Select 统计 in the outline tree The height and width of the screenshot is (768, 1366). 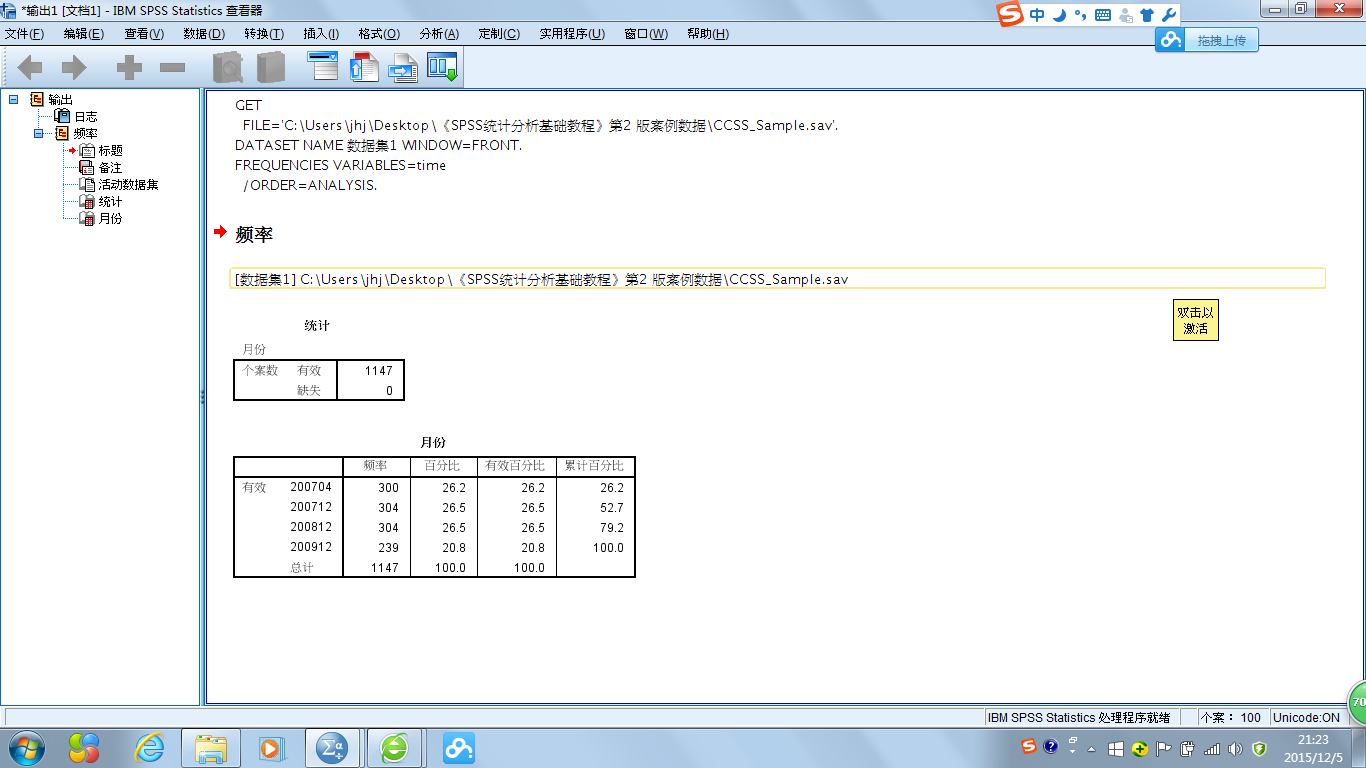point(110,201)
